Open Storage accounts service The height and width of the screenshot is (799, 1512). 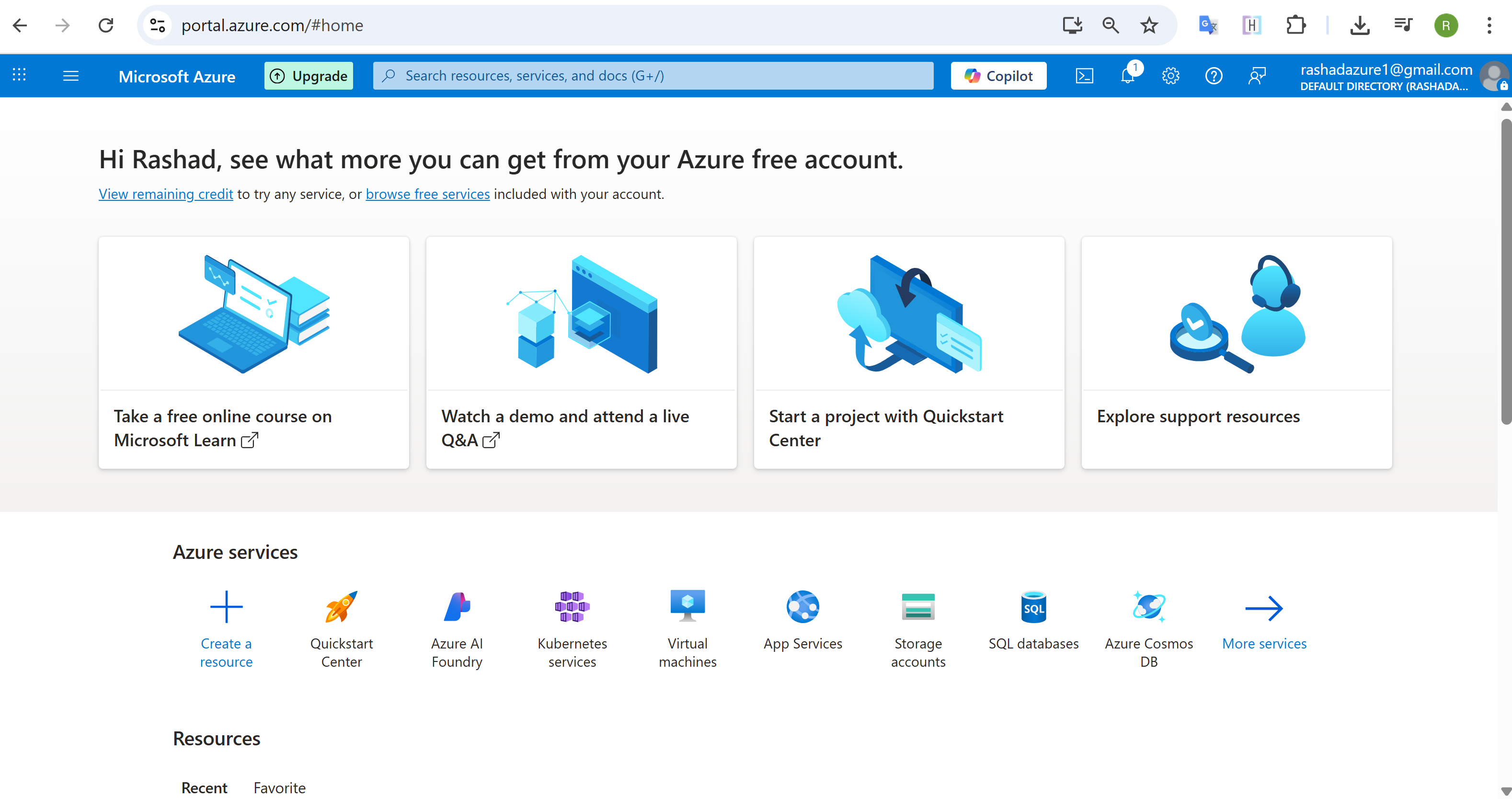[918, 627]
